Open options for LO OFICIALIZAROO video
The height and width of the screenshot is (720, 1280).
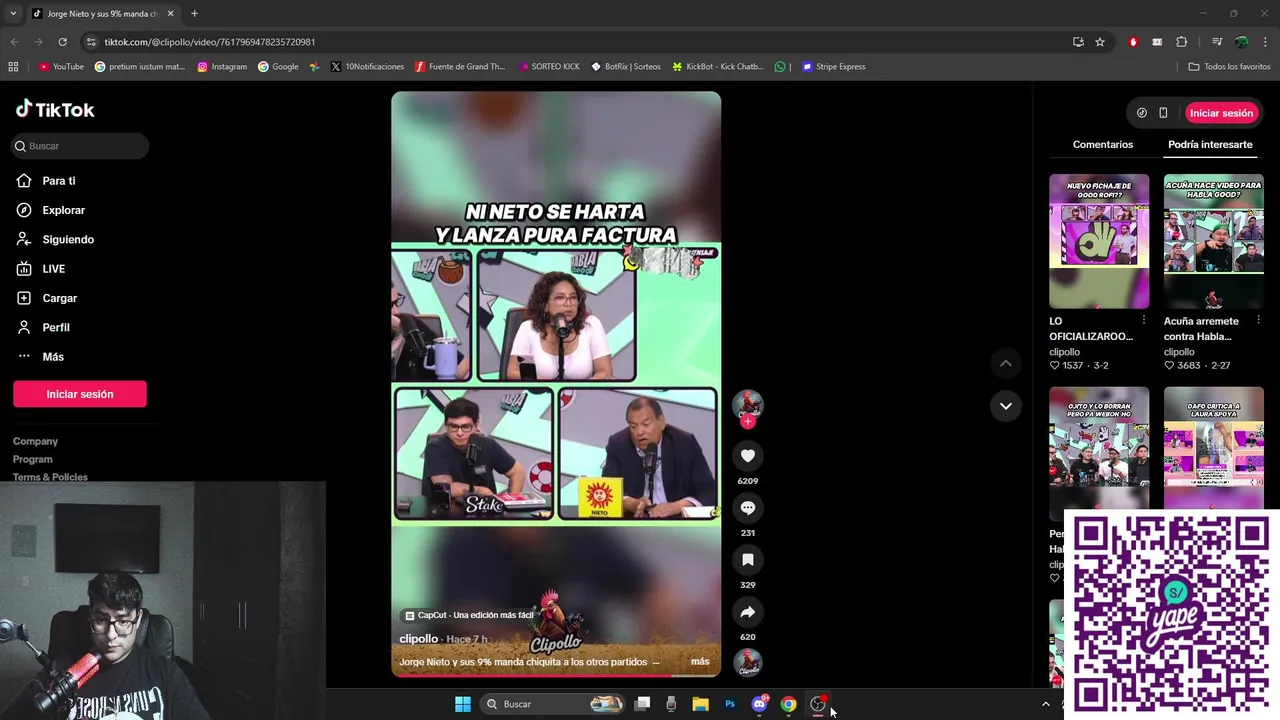coord(1144,321)
